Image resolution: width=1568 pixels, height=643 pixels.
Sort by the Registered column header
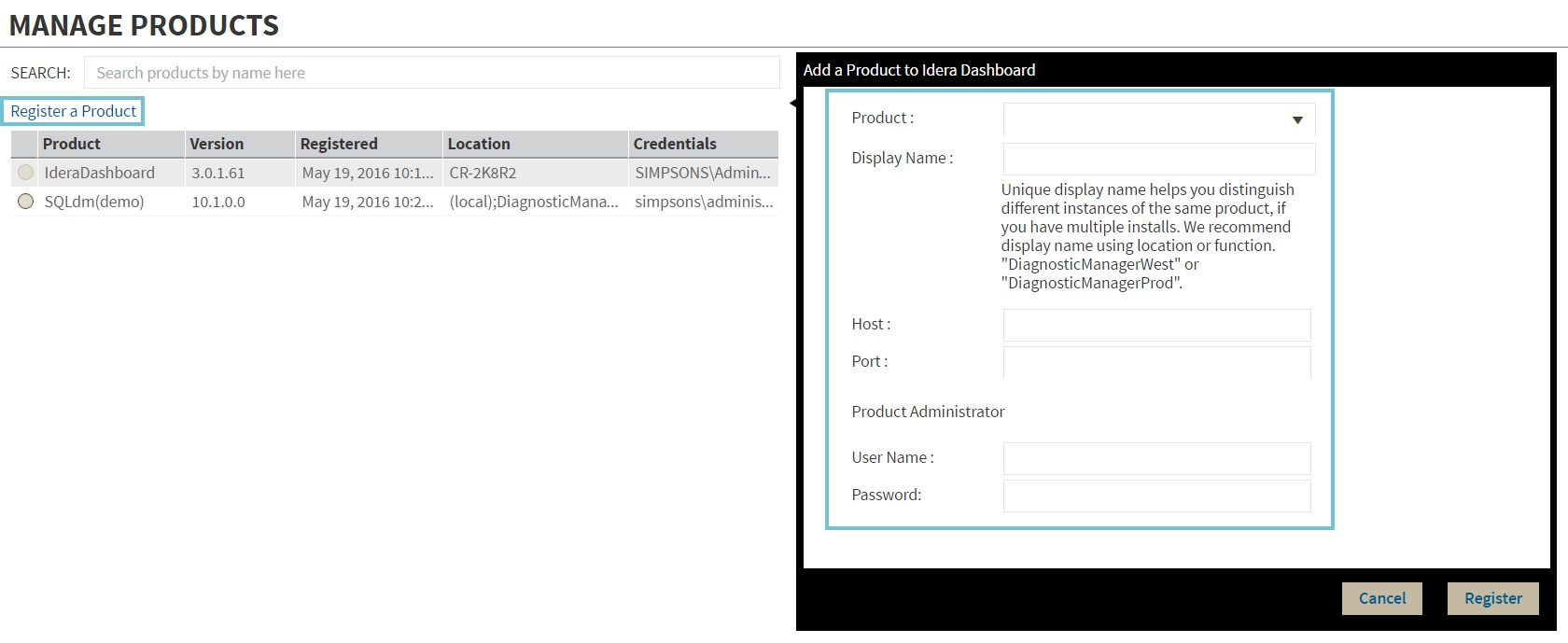pos(339,144)
